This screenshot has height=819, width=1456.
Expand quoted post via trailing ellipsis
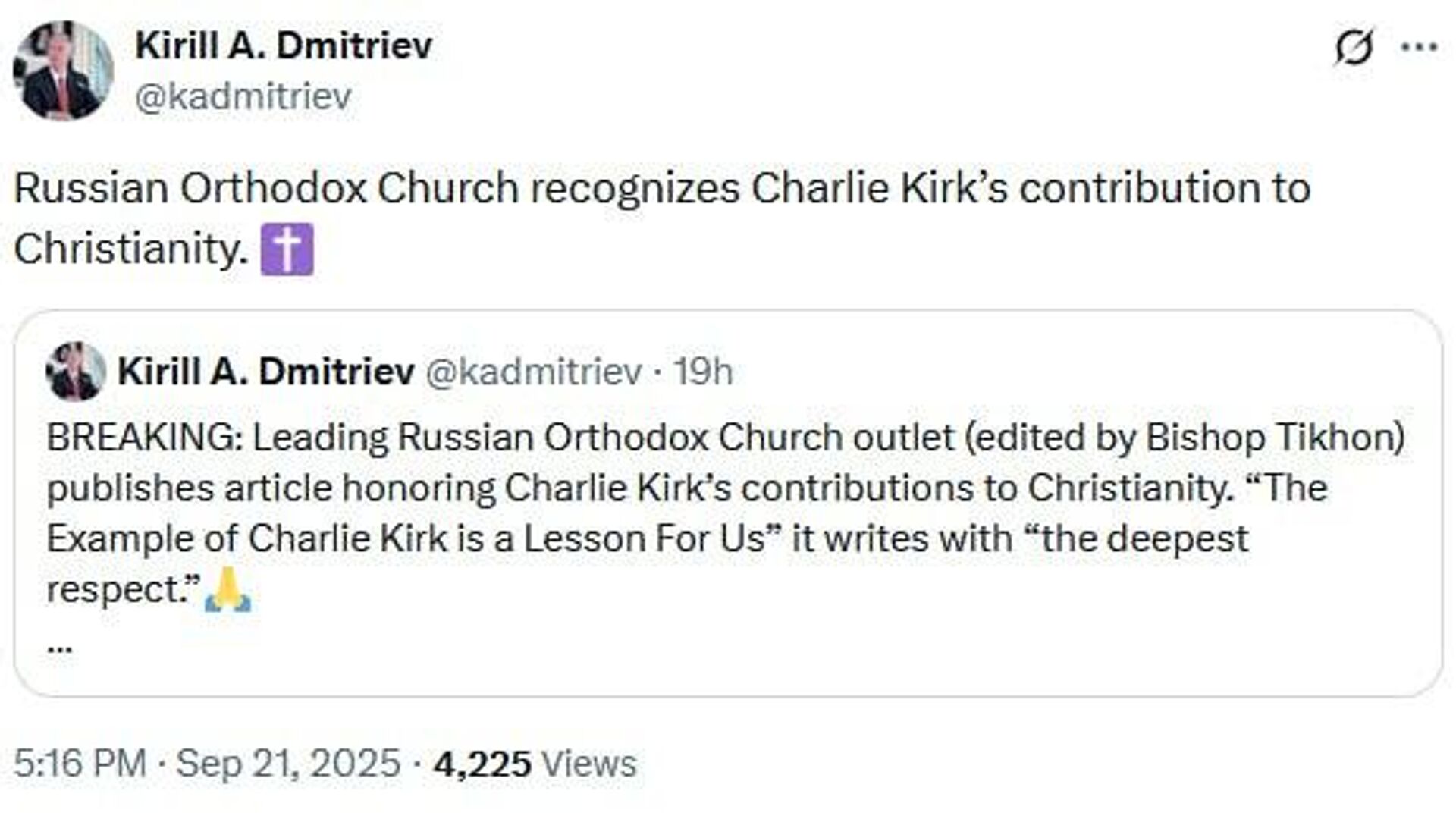[60, 646]
